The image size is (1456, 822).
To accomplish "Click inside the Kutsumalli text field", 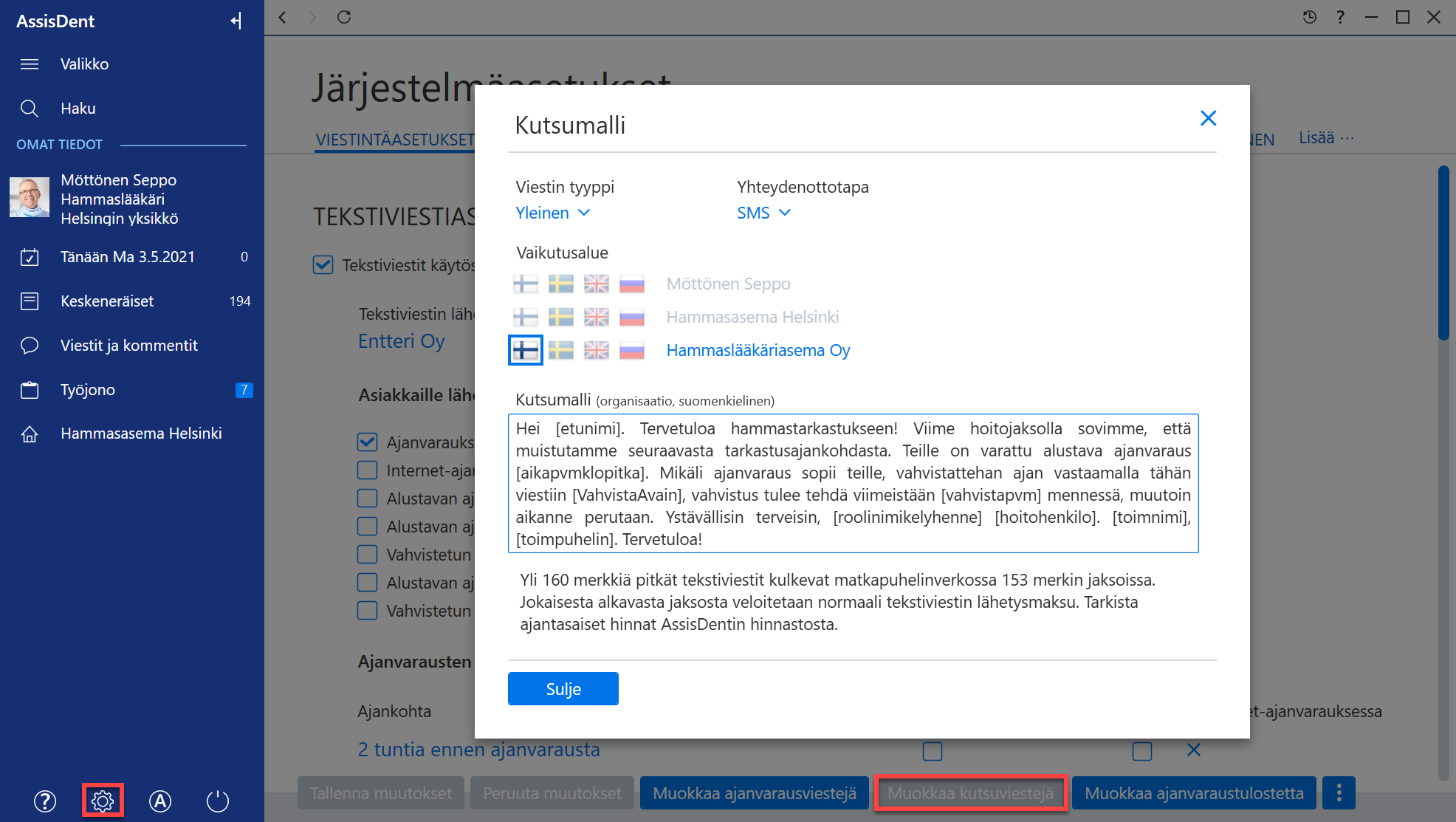I will 853,483.
